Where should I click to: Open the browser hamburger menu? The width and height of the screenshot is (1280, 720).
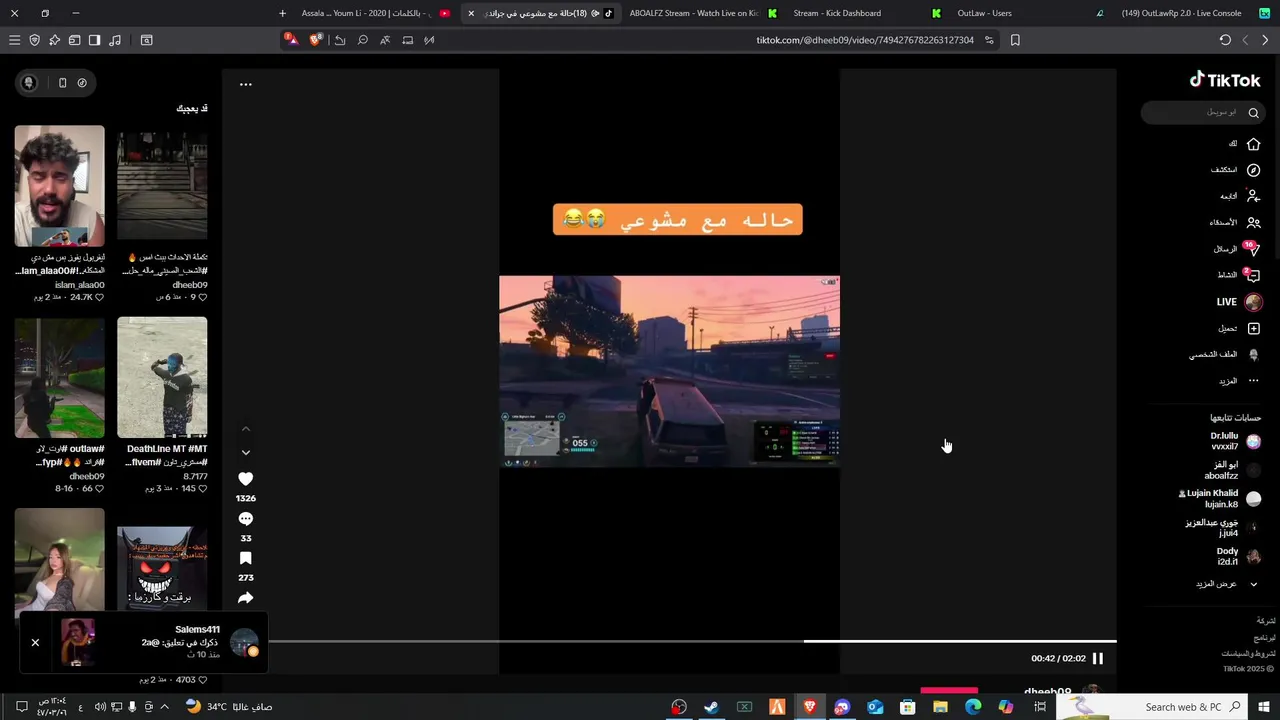[14, 40]
